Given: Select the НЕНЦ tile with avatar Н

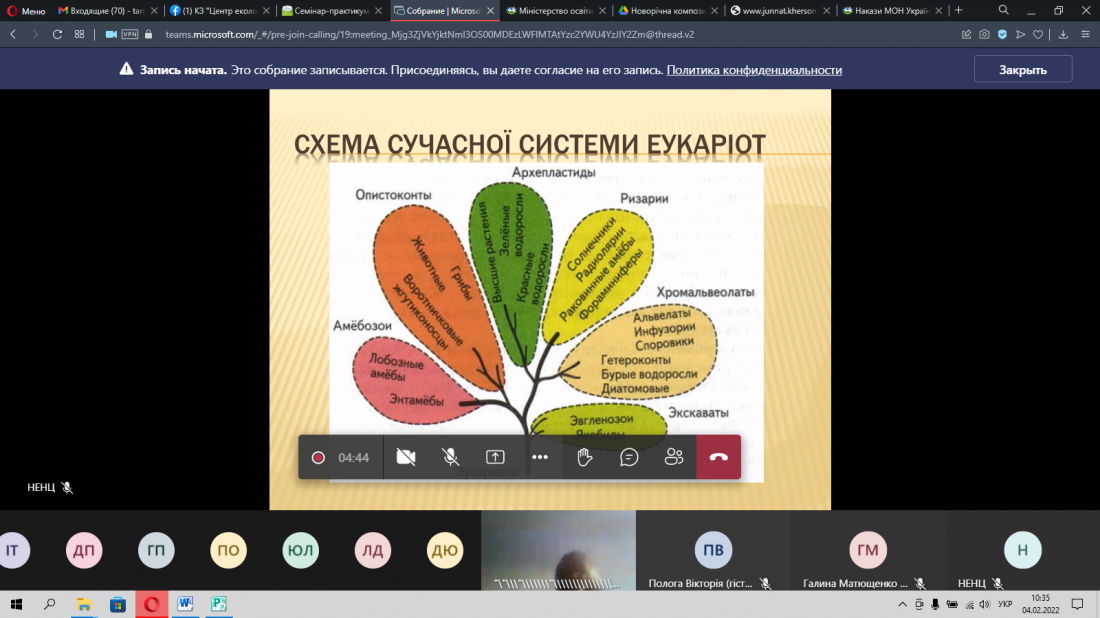Looking at the screenshot, I should [1022, 550].
